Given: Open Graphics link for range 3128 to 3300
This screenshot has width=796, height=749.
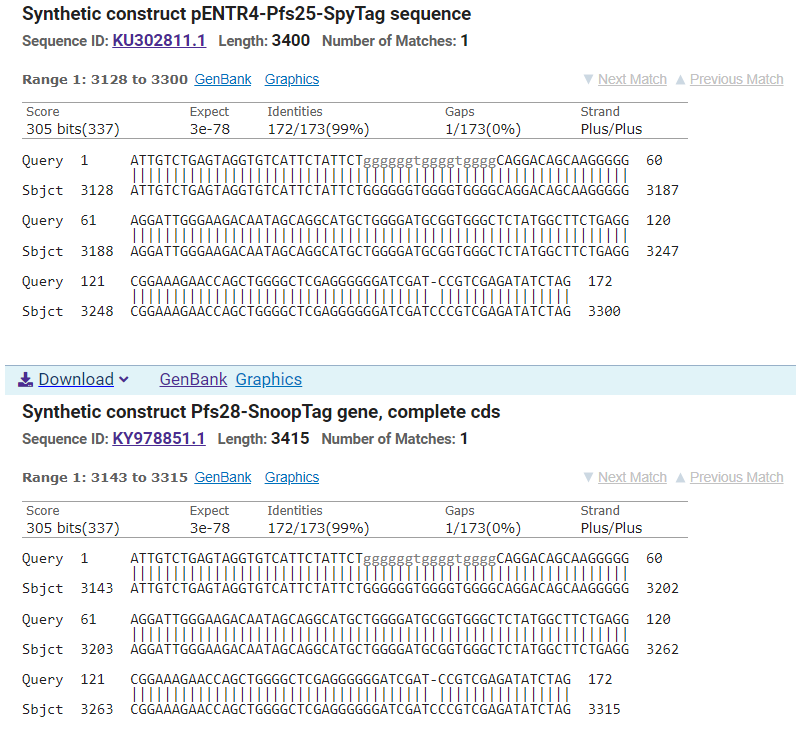Looking at the screenshot, I should click(x=292, y=80).
